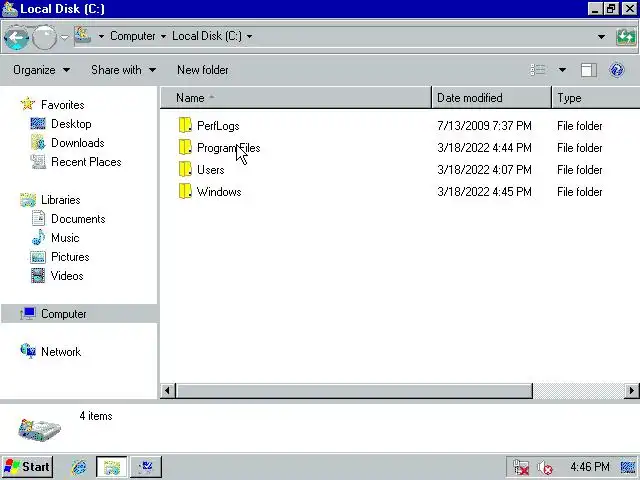This screenshot has height=480, width=640.
Task: Click the Downloads folder icon
Action: [x=38, y=142]
